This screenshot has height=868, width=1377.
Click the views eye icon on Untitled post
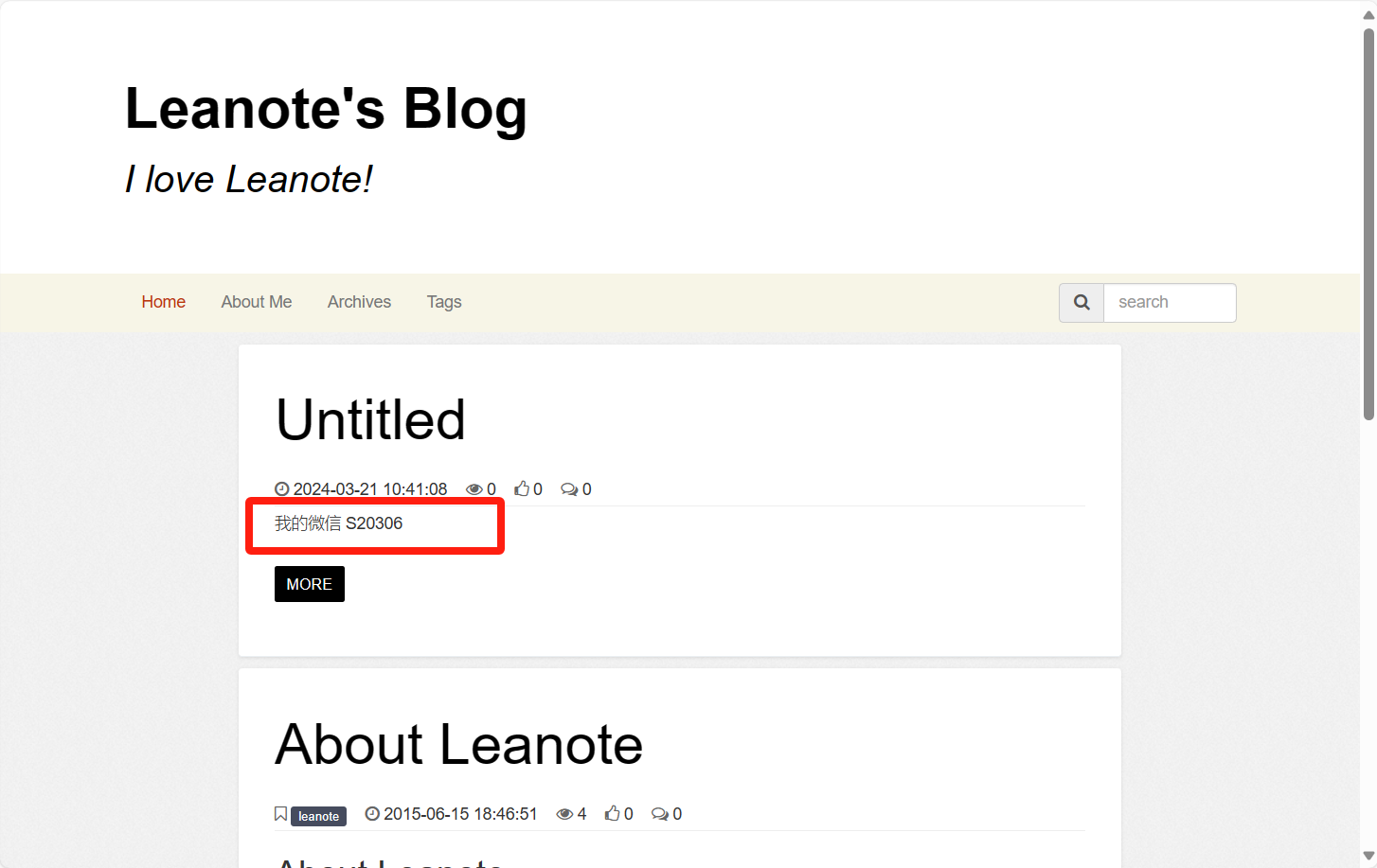click(474, 489)
